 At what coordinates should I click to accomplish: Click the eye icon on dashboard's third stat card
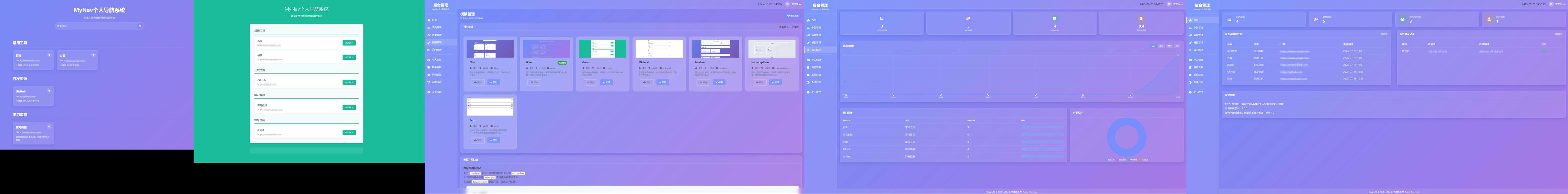[1403, 19]
